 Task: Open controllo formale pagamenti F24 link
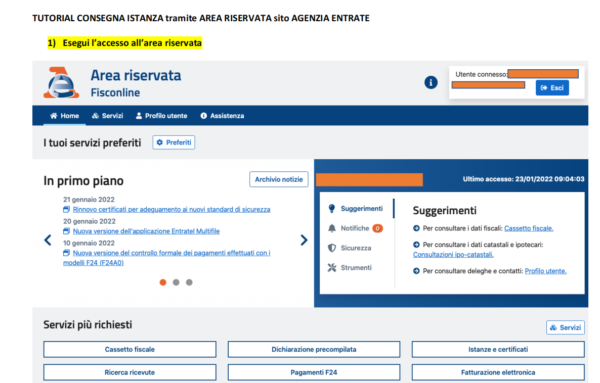tap(167, 258)
